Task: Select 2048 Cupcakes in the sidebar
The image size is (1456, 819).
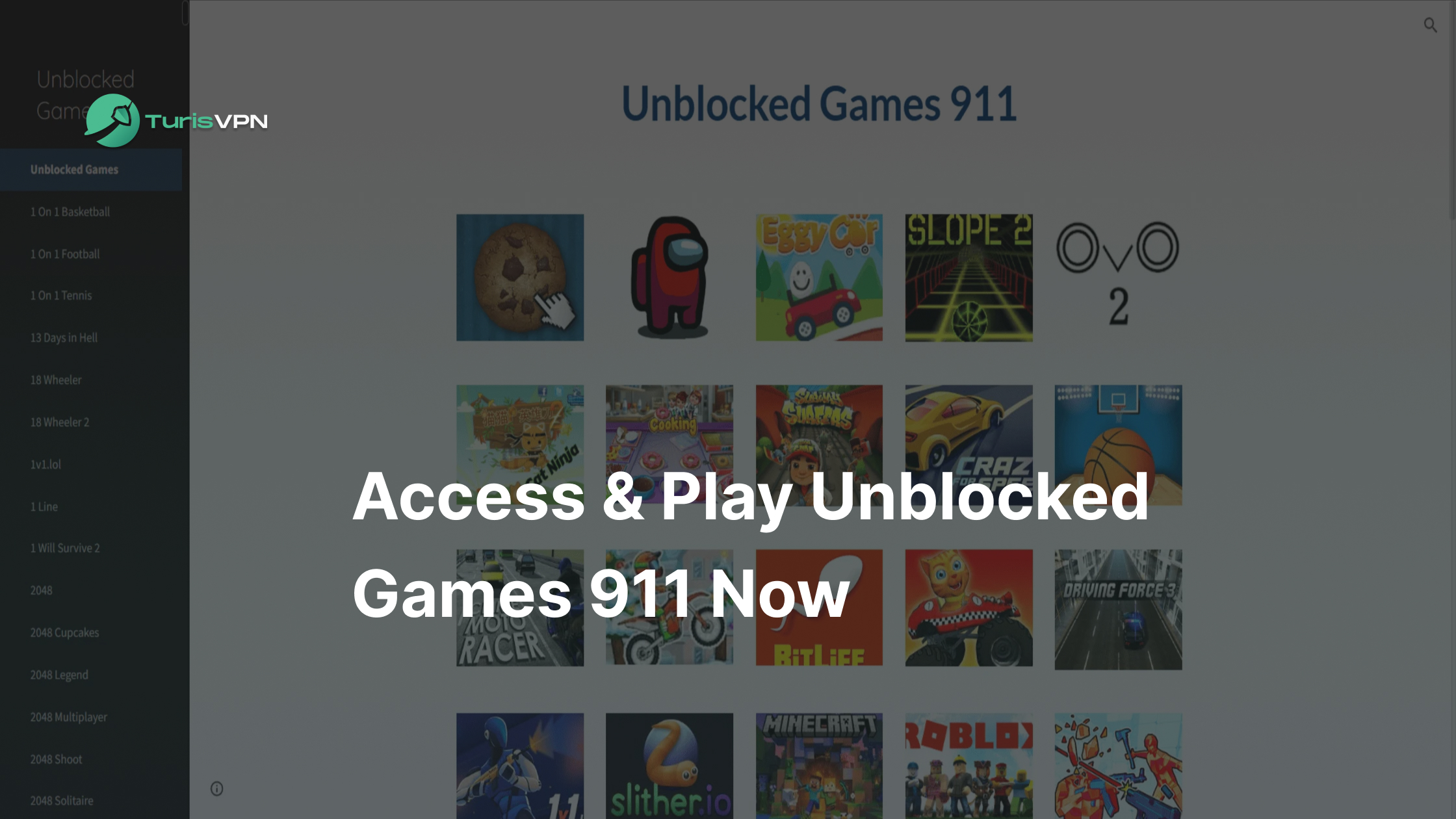Action: pos(64,632)
